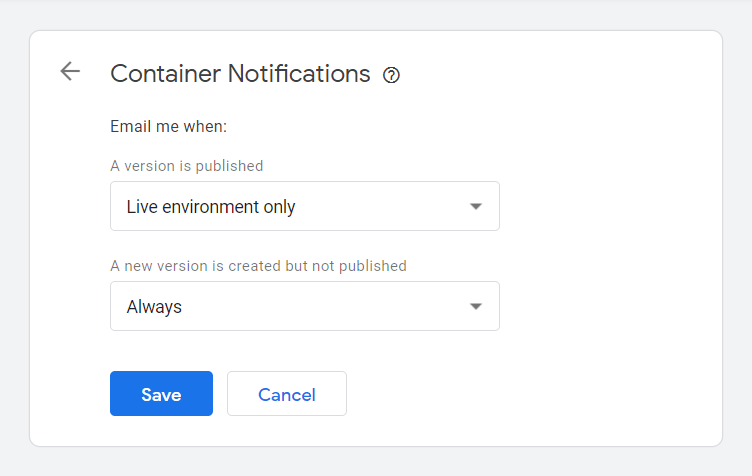
Task: Open help via the question mark icon
Action: [x=391, y=75]
